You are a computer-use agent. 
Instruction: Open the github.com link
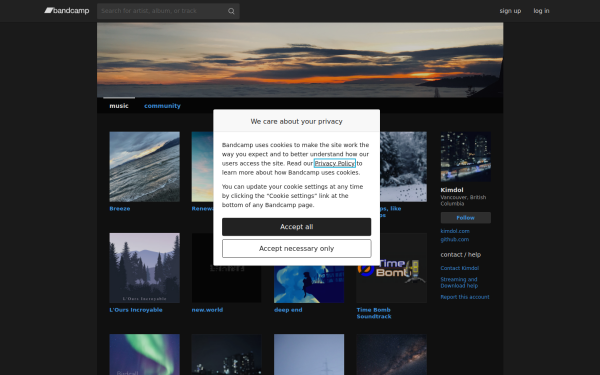pyautogui.click(x=455, y=240)
